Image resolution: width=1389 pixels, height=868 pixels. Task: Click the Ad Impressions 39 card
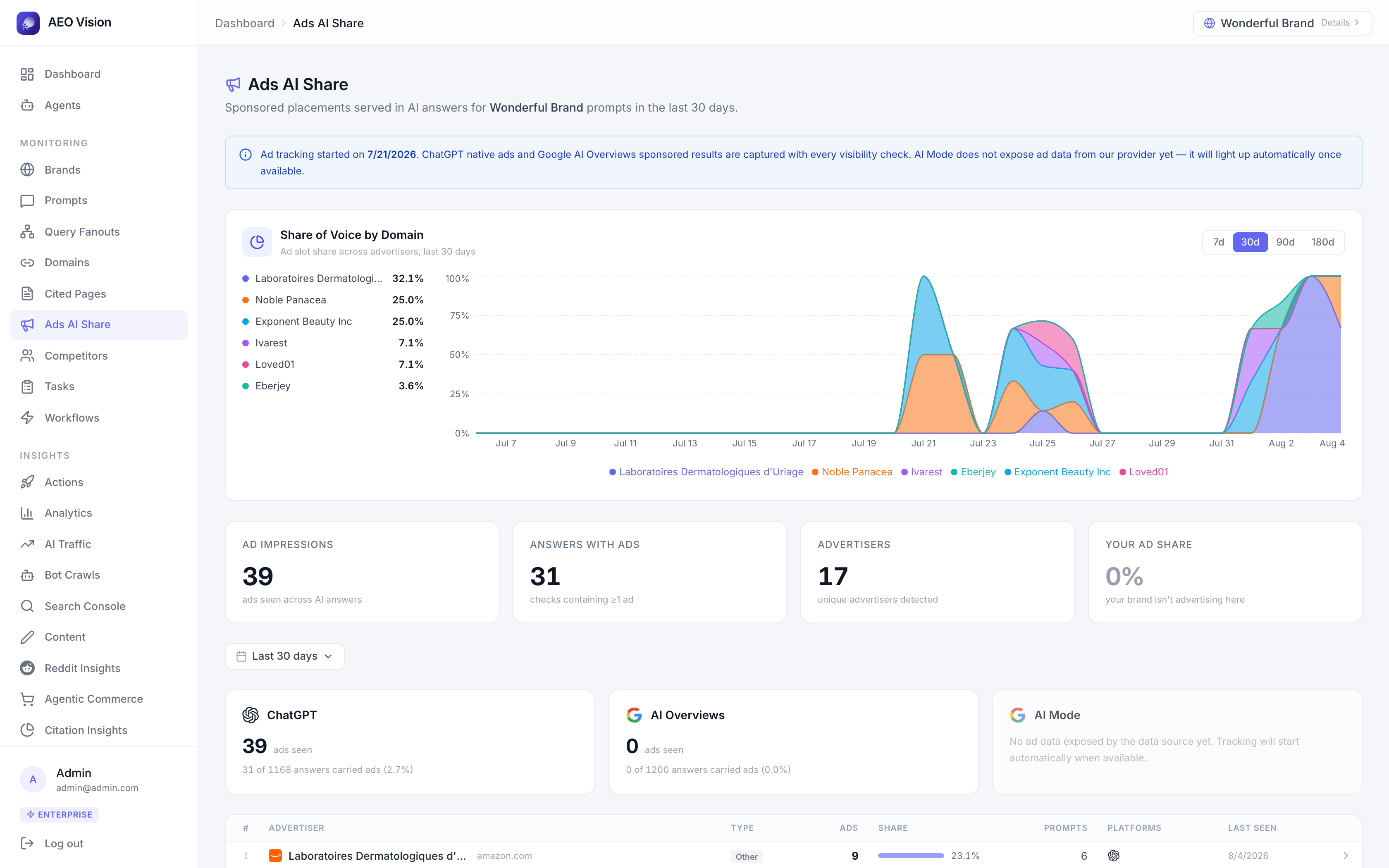click(362, 572)
